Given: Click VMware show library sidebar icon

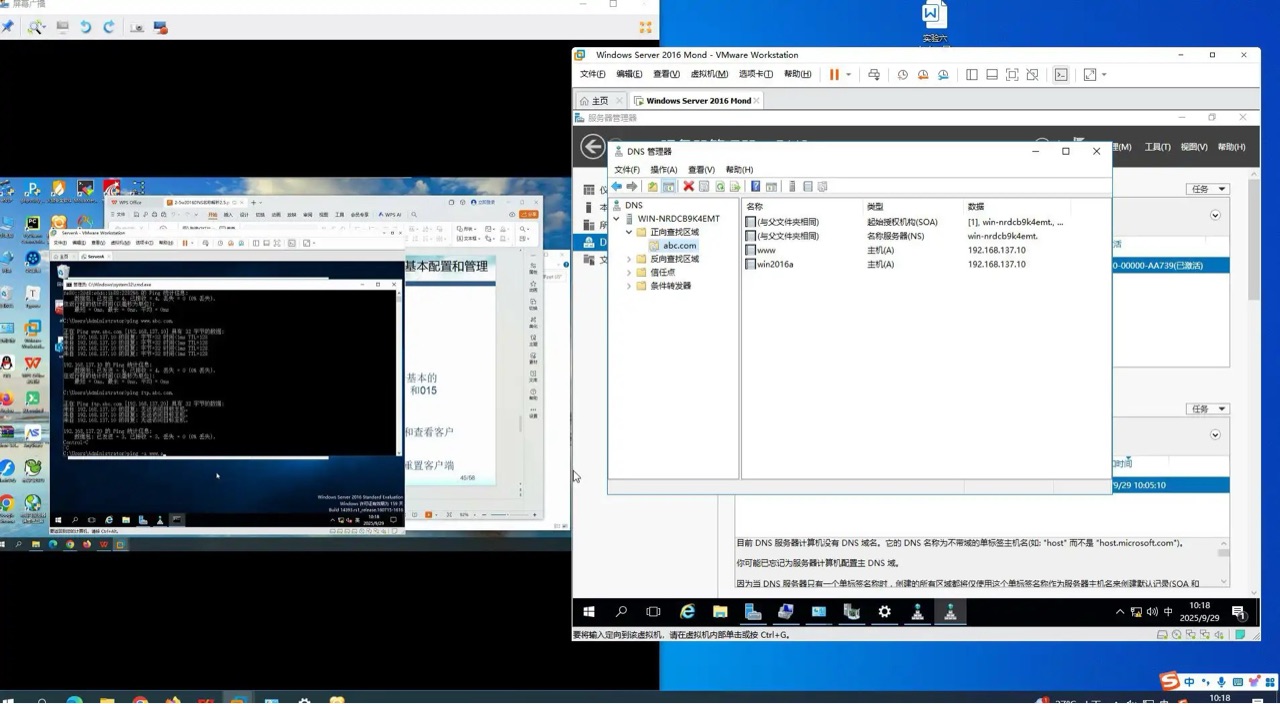Looking at the screenshot, I should coord(971,75).
